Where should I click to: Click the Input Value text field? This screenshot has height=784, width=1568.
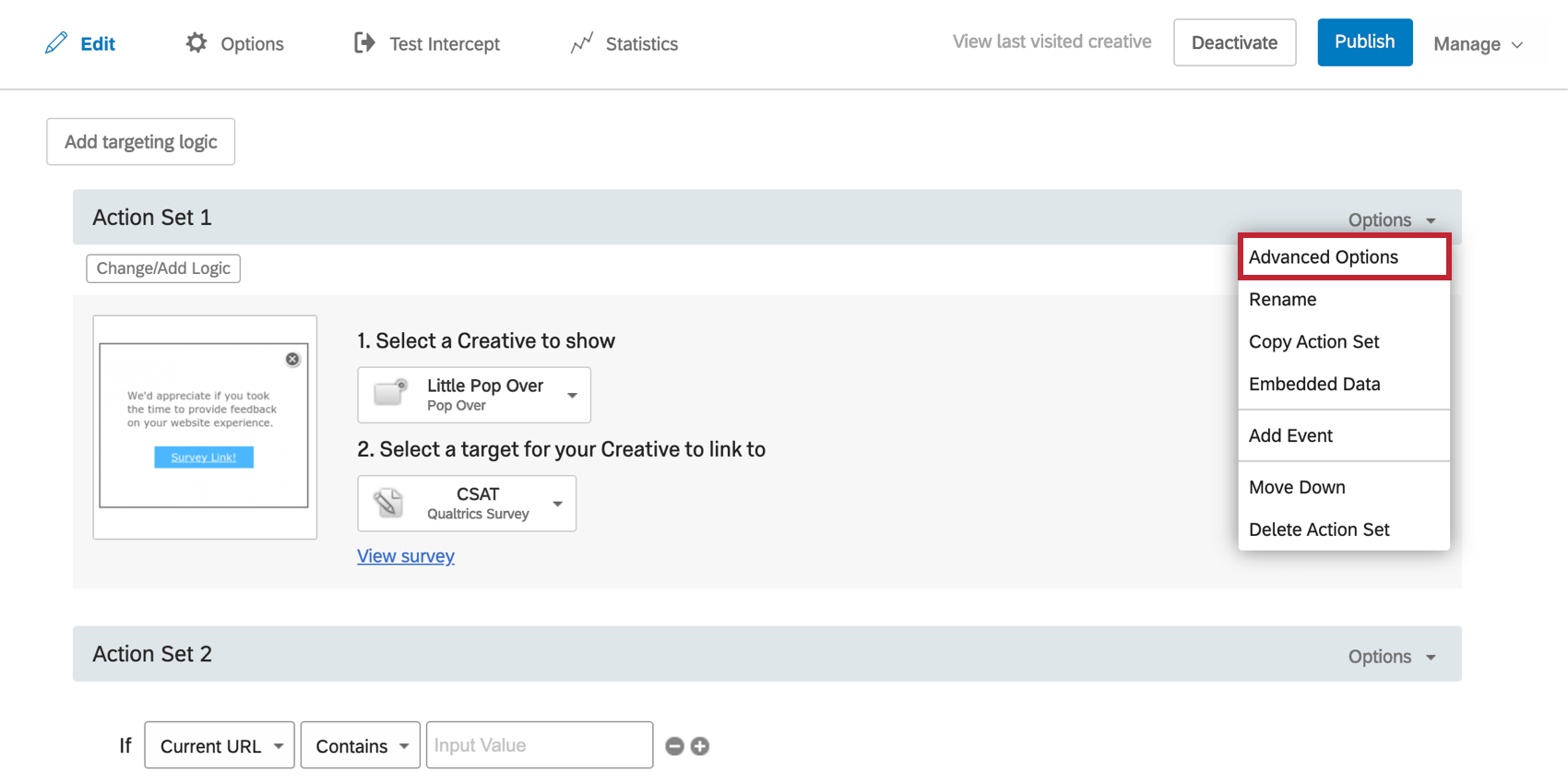coord(540,745)
